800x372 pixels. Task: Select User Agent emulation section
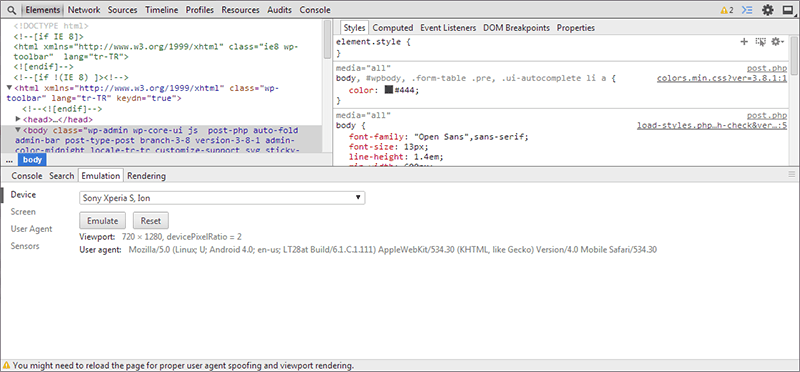point(32,229)
